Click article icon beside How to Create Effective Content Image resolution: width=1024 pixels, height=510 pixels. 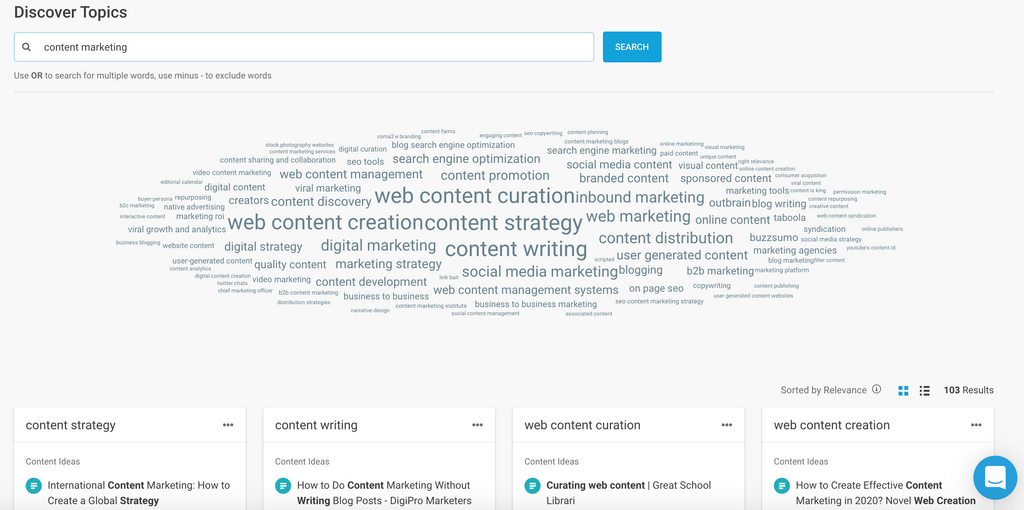783,486
